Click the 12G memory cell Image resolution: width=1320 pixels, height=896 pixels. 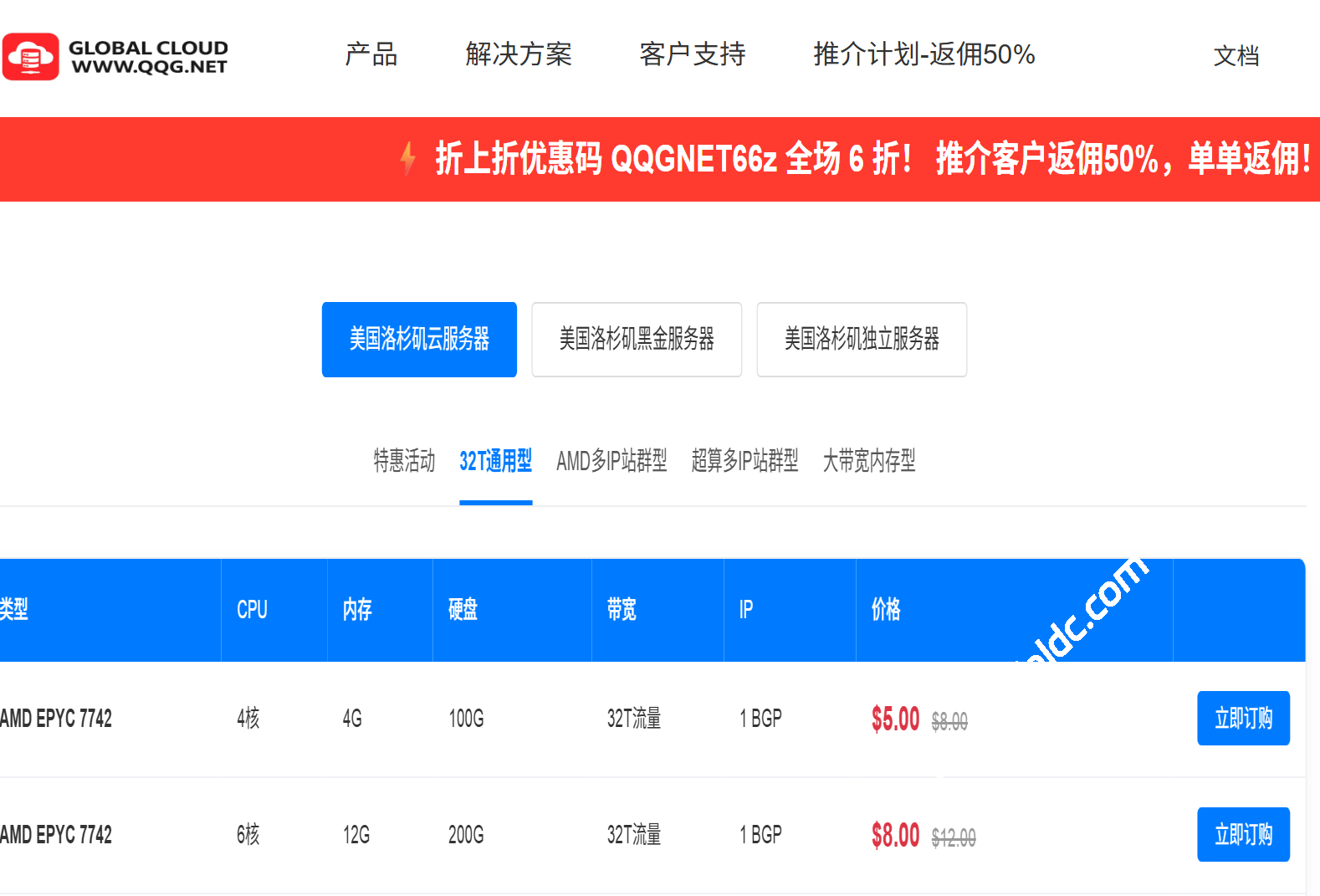pos(356,835)
